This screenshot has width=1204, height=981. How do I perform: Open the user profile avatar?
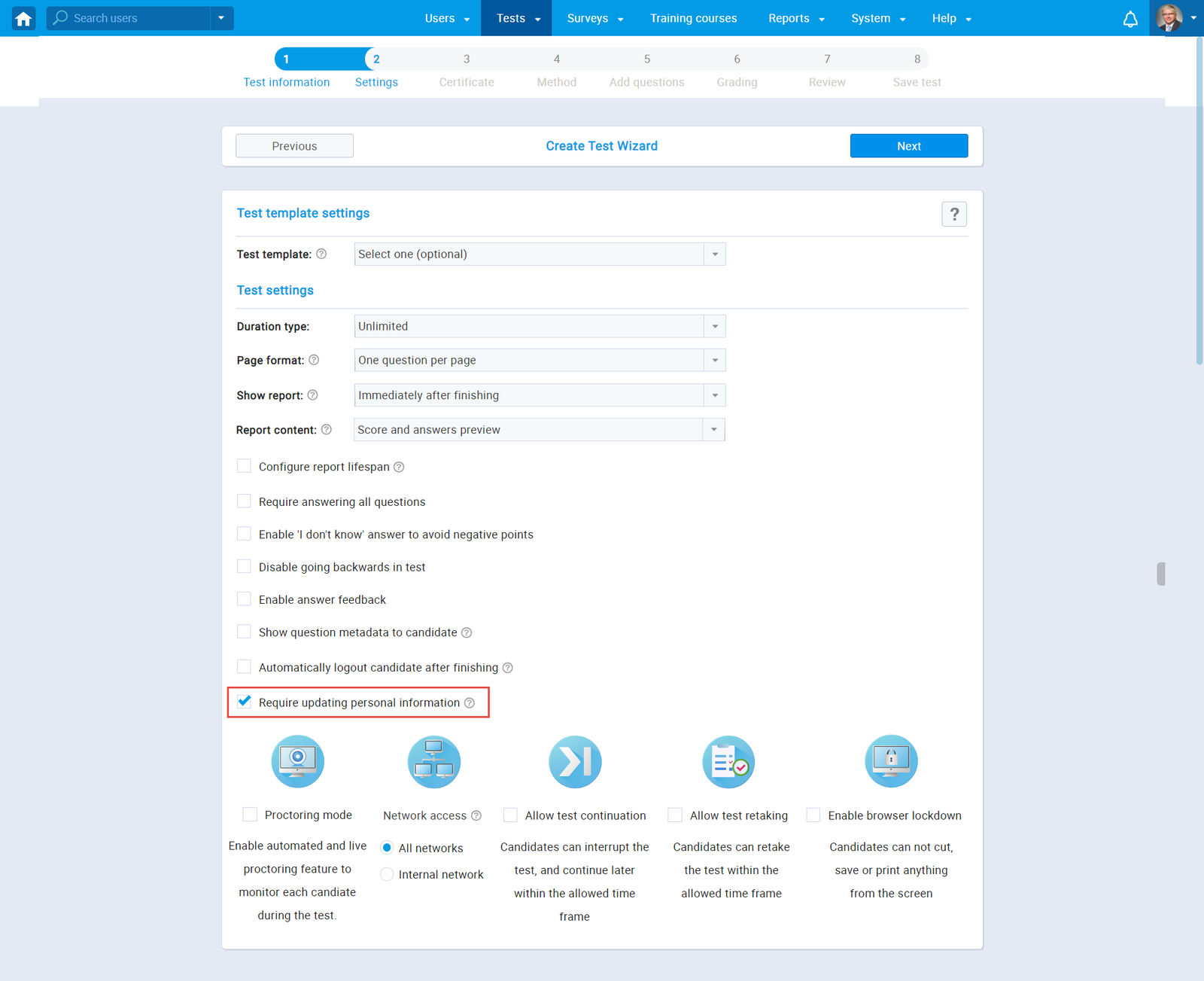pos(1169,18)
